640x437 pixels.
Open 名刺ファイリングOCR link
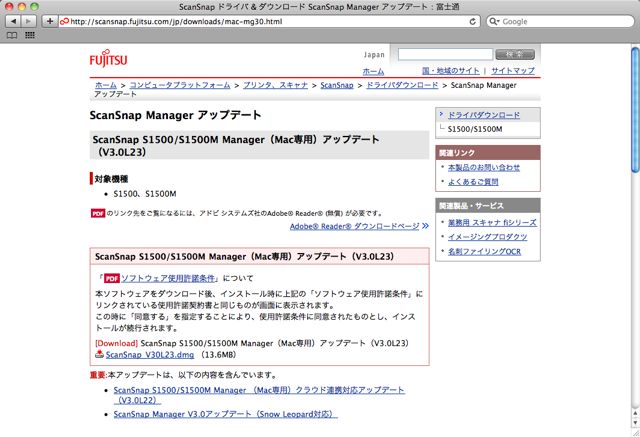(484, 251)
